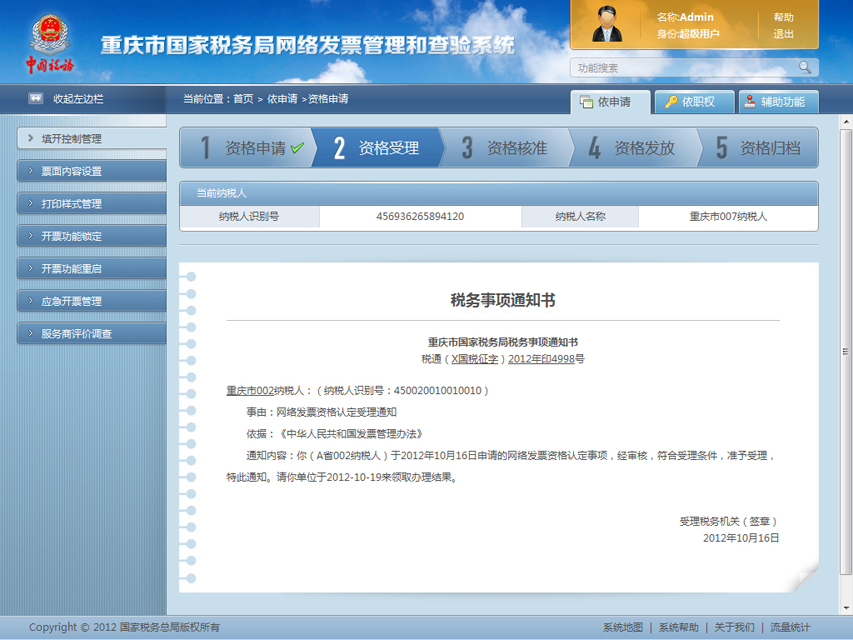
Task: Click taxpayer ID 456936265894120
Action: (420, 217)
